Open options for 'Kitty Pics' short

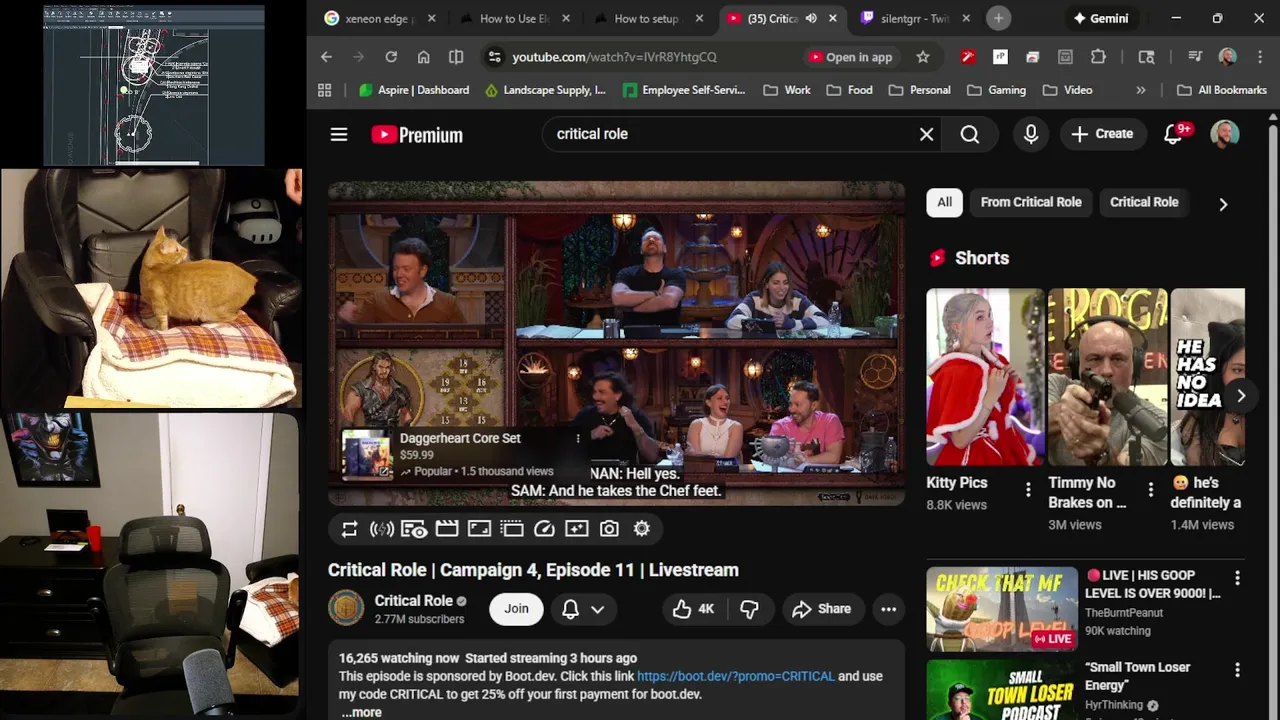[x=1028, y=489]
